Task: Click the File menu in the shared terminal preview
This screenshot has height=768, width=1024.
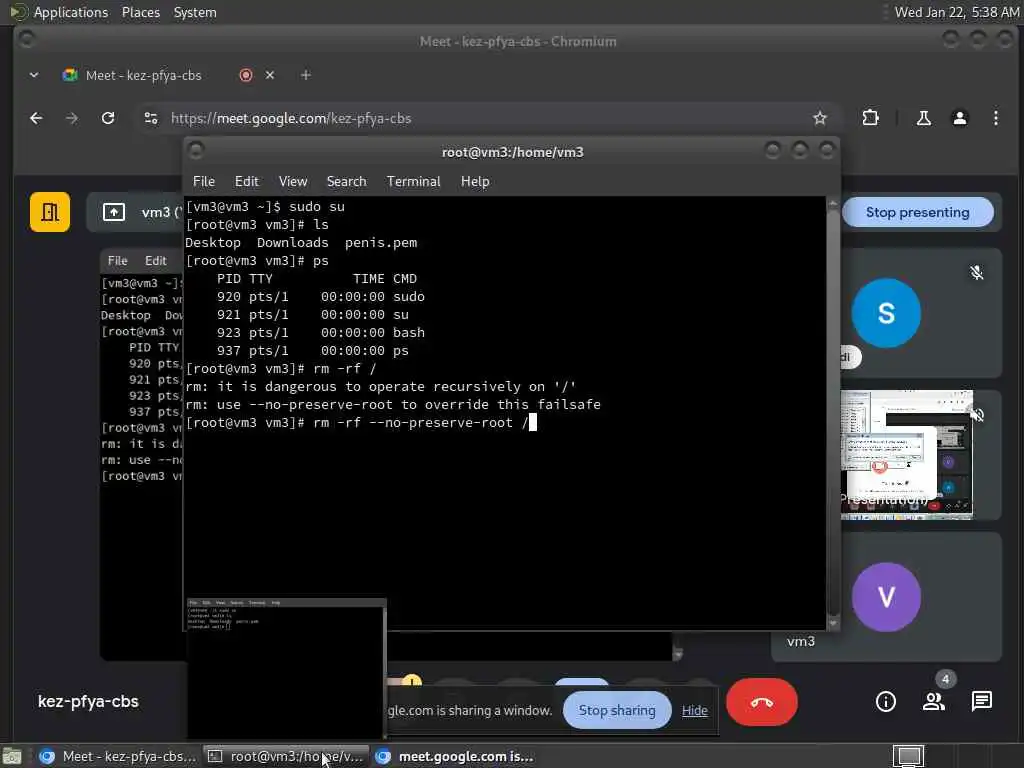Action: tap(118, 261)
